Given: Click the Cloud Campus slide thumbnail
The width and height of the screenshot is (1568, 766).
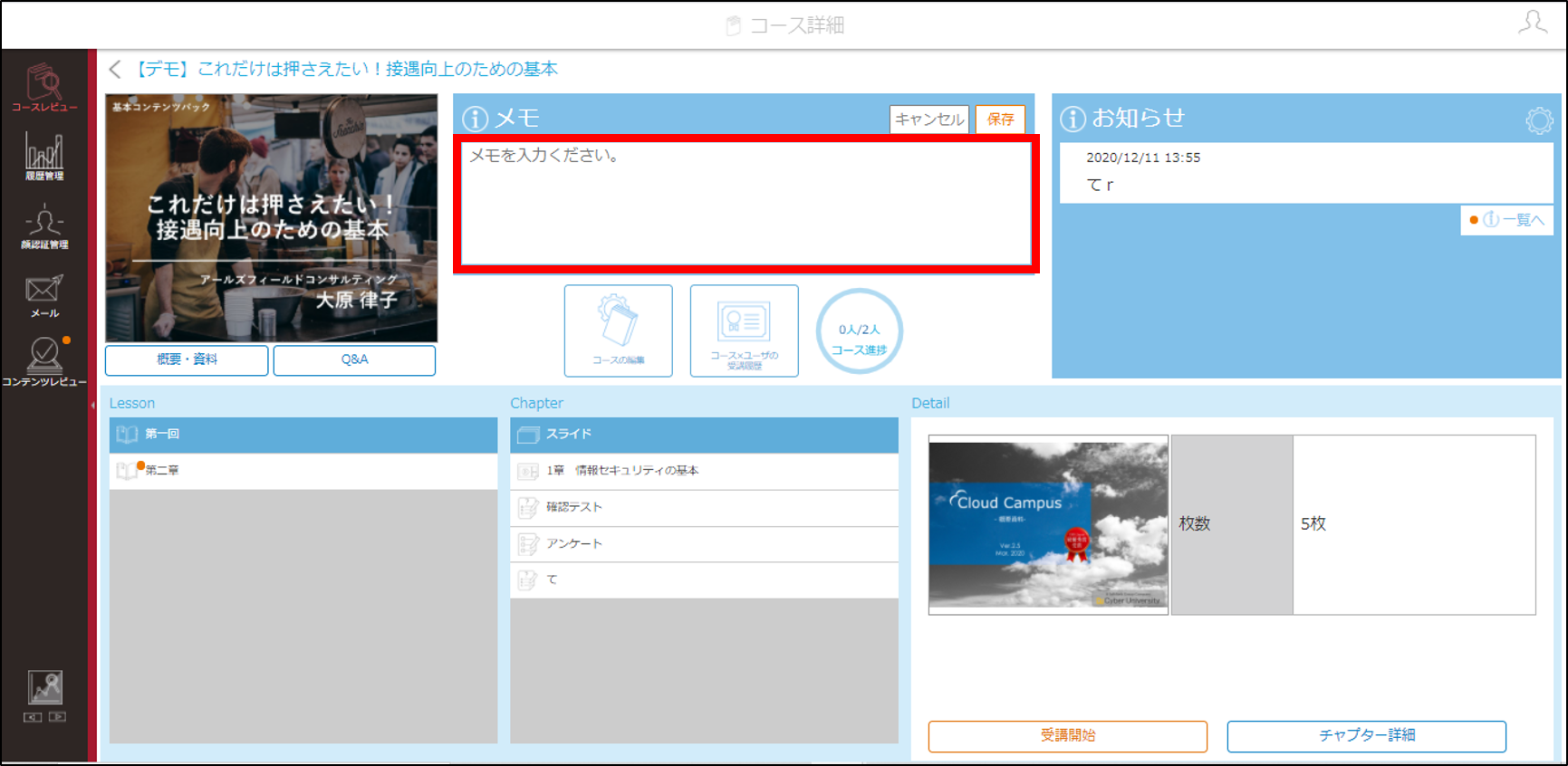Looking at the screenshot, I should tap(1048, 524).
